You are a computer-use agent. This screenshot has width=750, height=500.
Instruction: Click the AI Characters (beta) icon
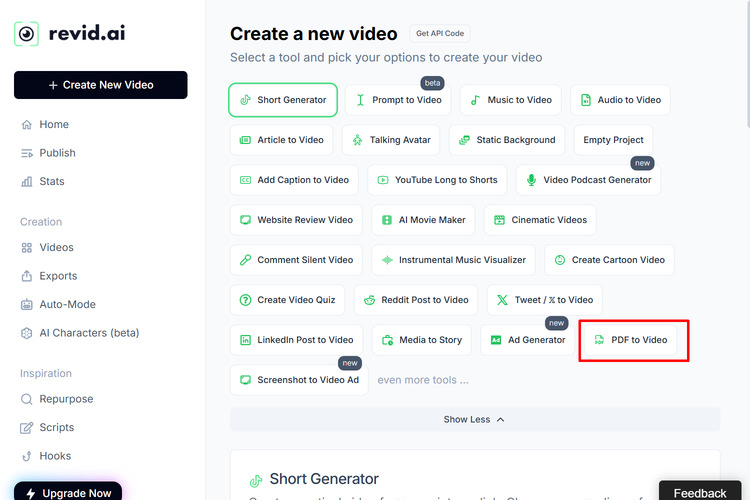click(27, 333)
